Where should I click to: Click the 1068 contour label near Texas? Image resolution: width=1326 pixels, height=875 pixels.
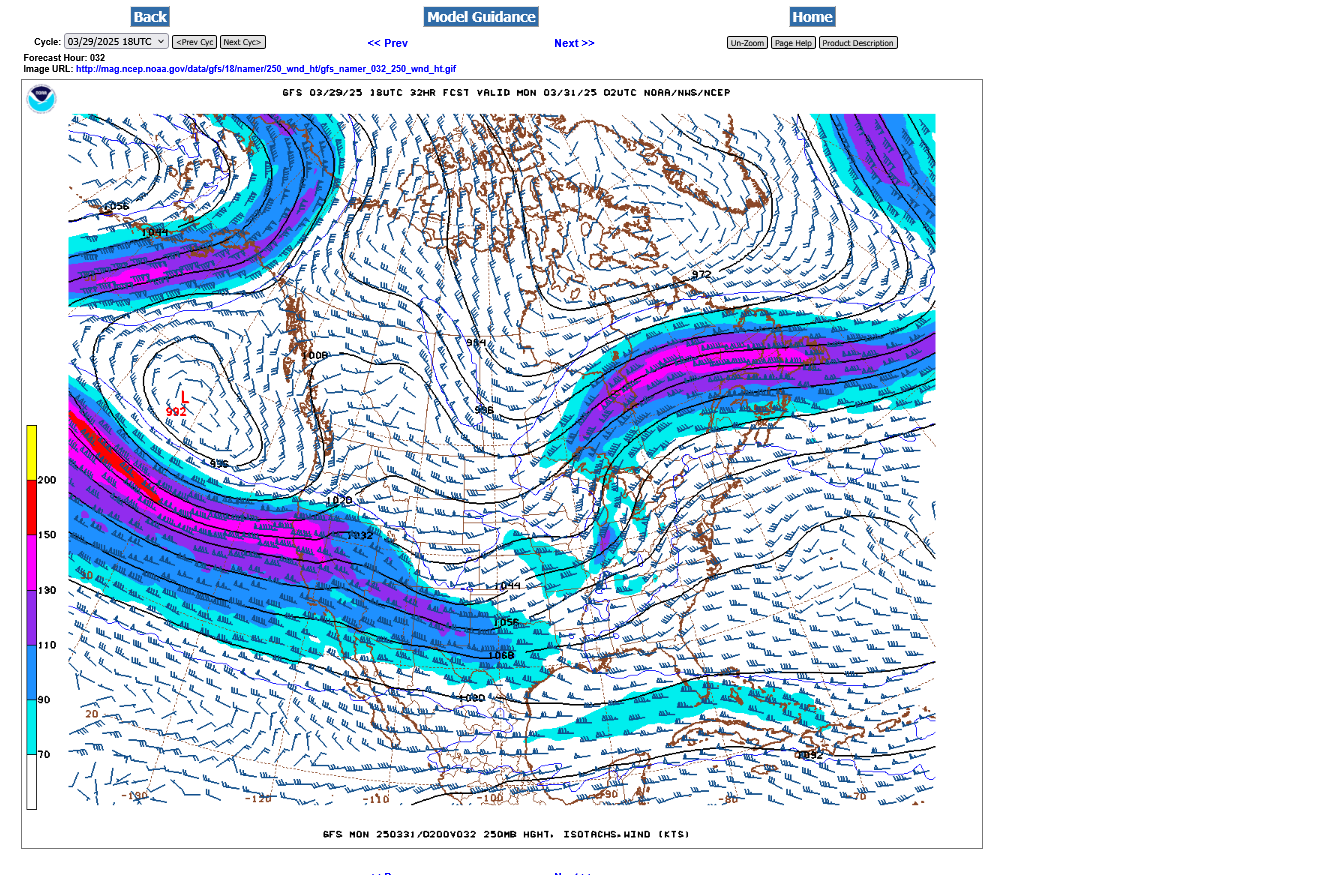pyautogui.click(x=501, y=655)
